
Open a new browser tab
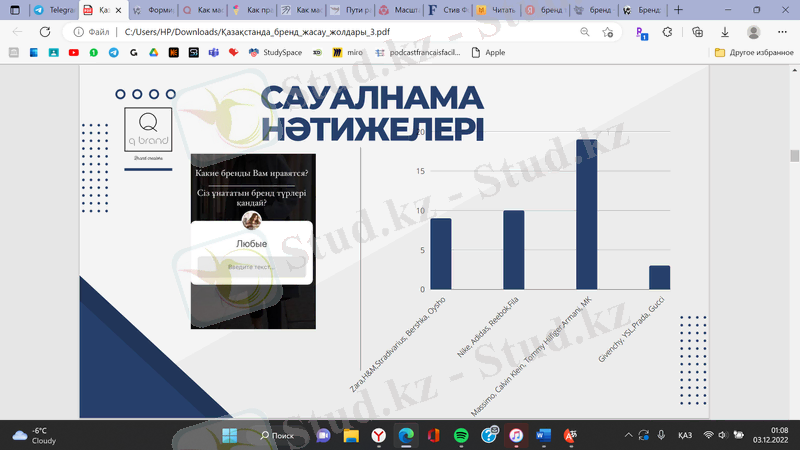click(x=678, y=10)
